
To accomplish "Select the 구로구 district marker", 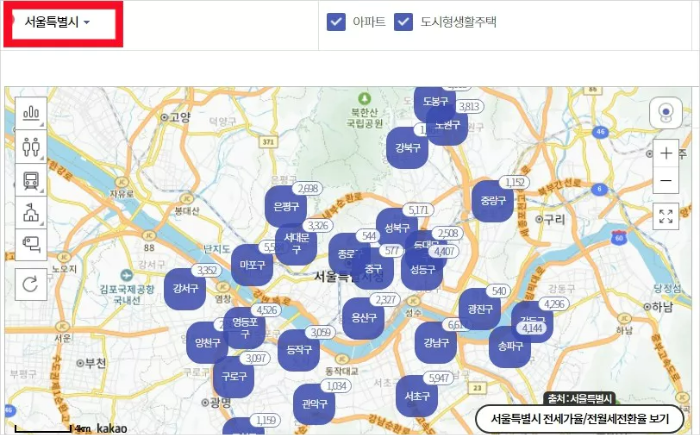I will pos(234,376).
